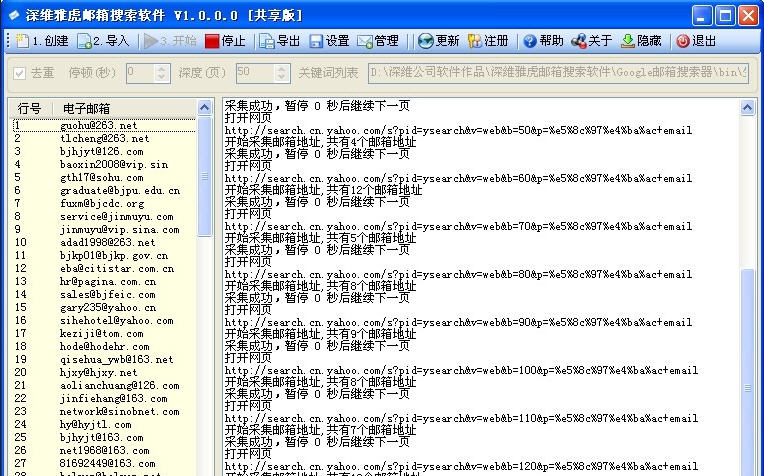Select row service@jinmuyu.com

tap(103, 216)
